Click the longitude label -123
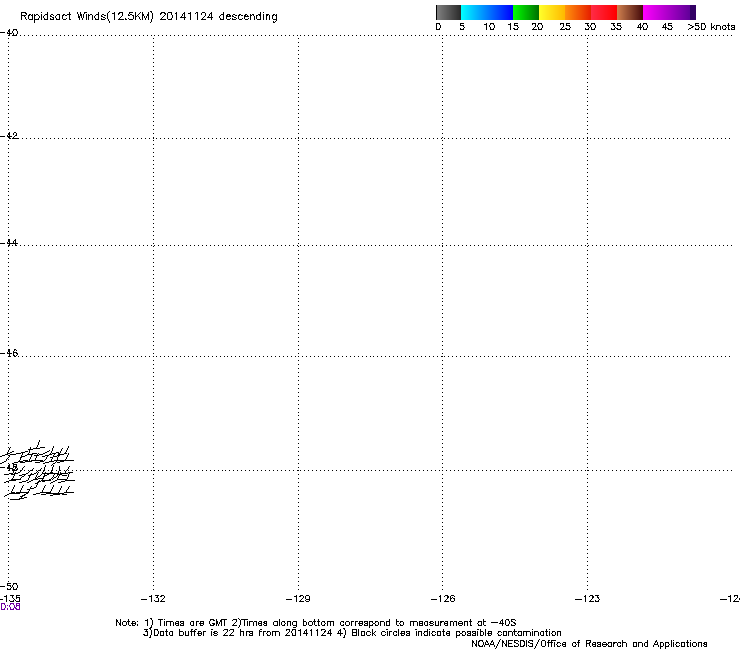This screenshot has width=740, height=650. 588,599
